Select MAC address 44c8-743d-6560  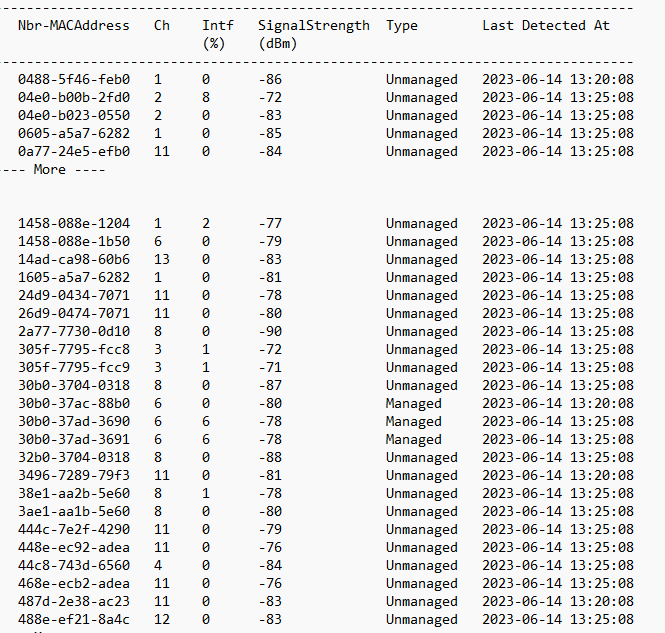click(73, 566)
